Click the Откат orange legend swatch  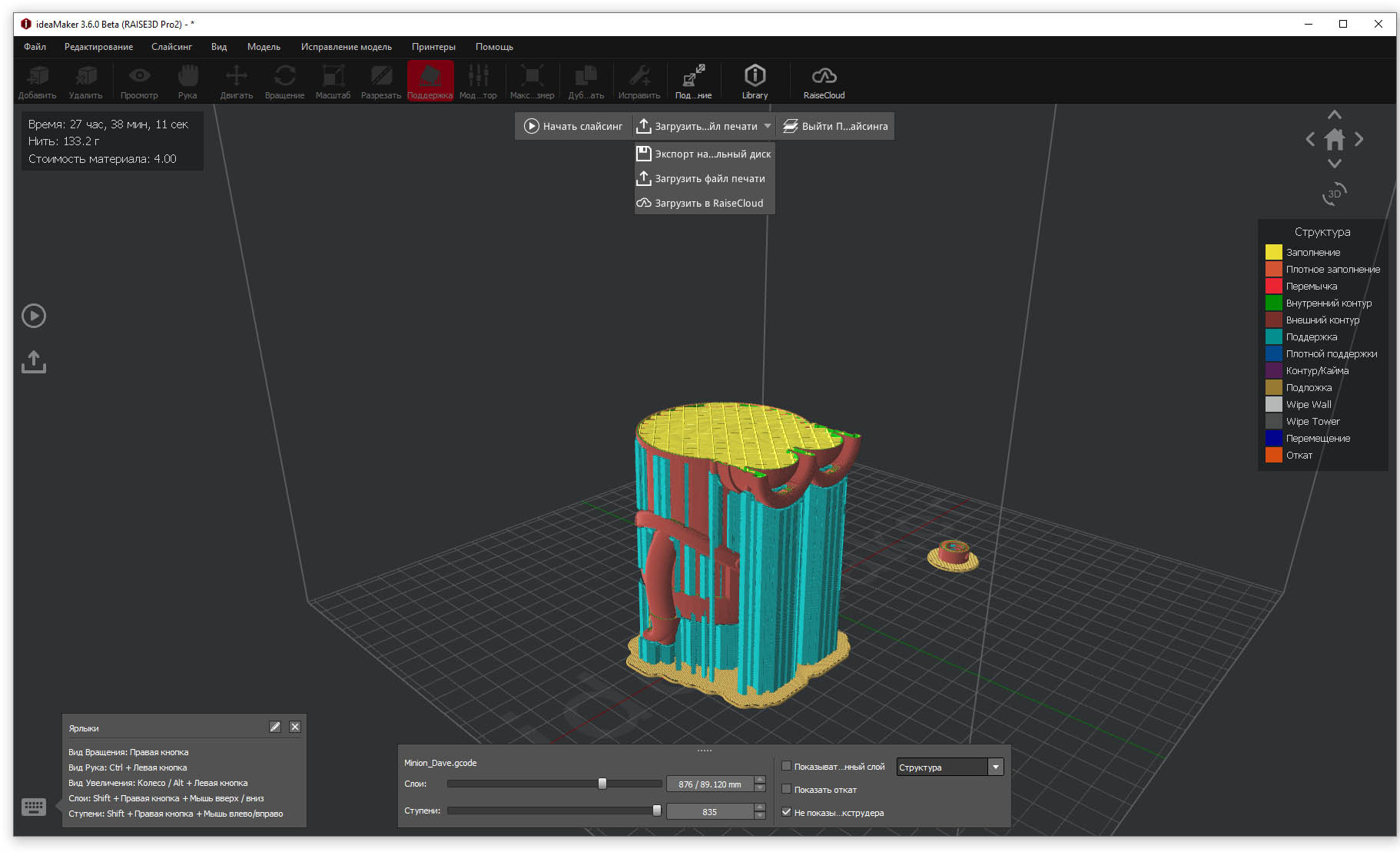click(1274, 455)
